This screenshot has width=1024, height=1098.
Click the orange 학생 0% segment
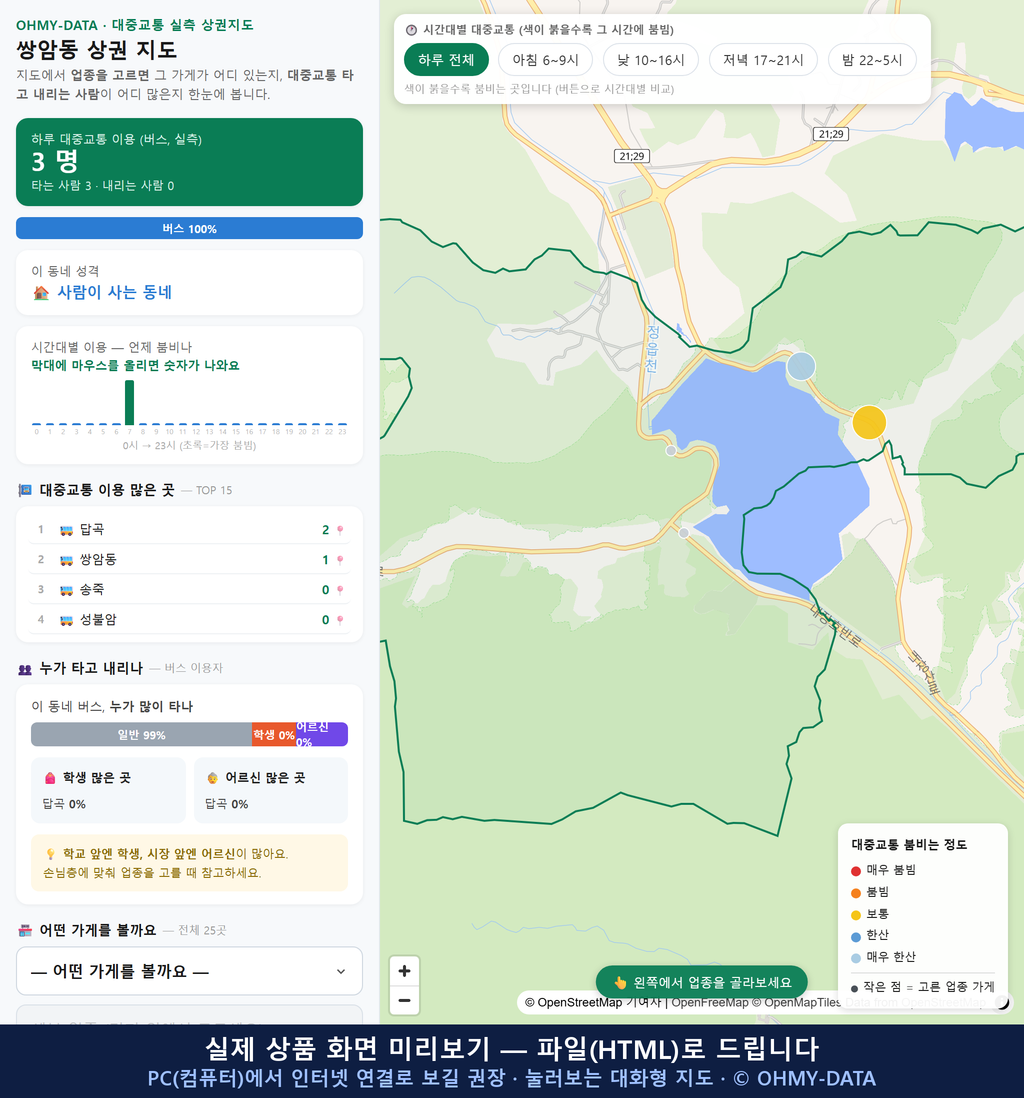pos(274,735)
